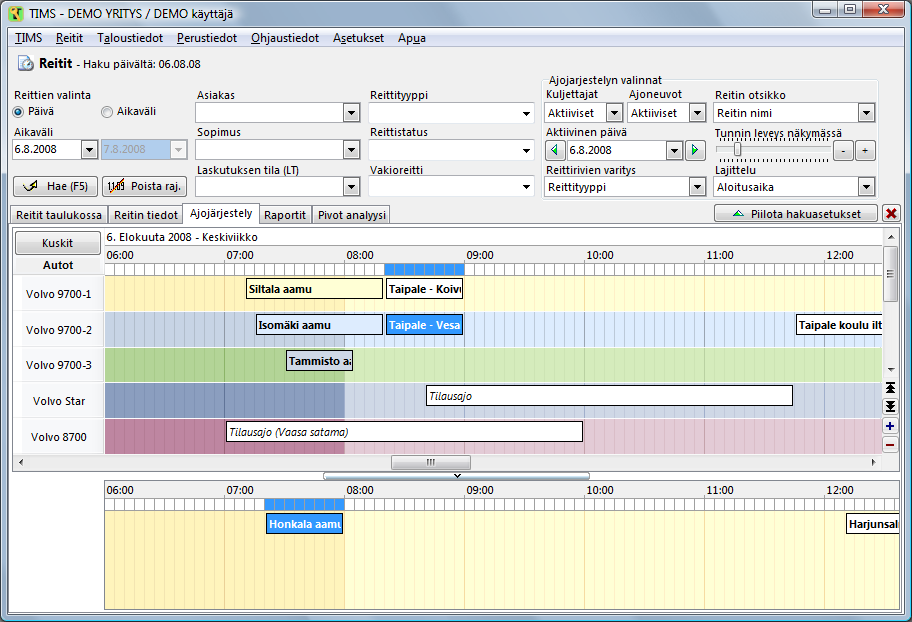912x622 pixels.
Task: Select the Honkala aamu block in lower timeline
Action: (305, 524)
